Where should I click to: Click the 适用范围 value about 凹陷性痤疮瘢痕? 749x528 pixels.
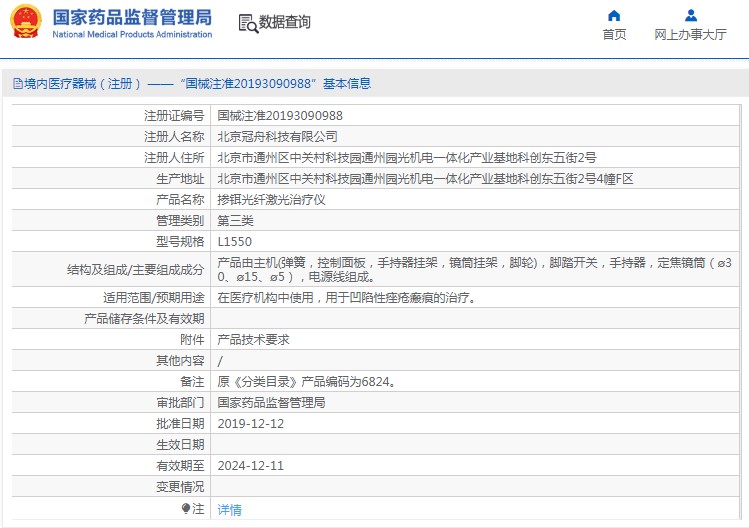pyautogui.click(x=346, y=298)
